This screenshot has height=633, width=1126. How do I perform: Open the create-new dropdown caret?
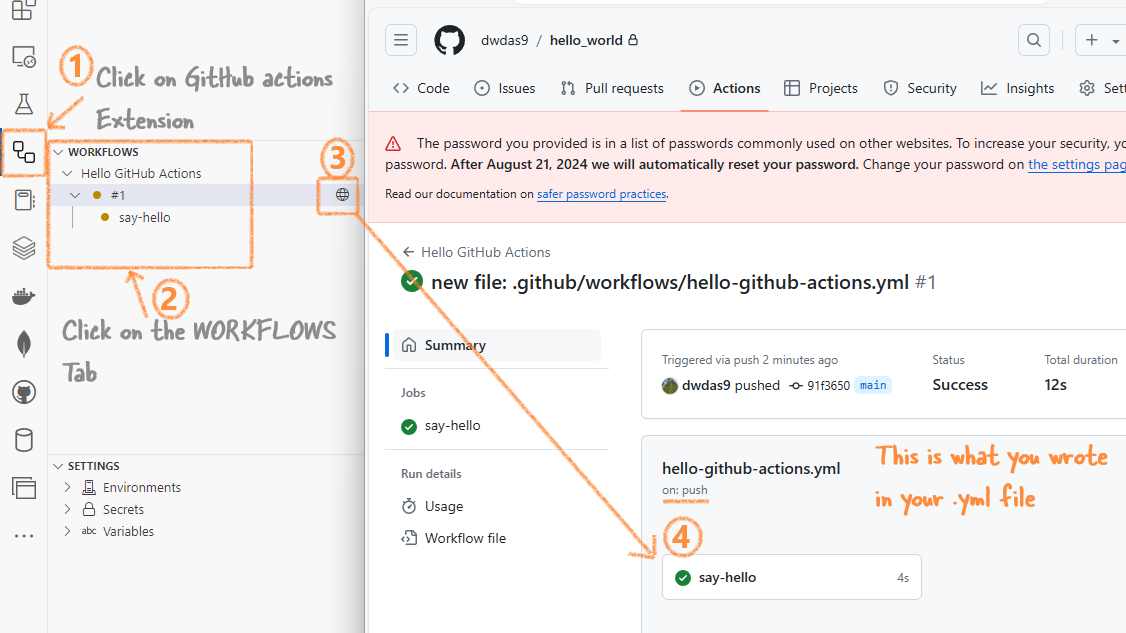pos(1115,41)
